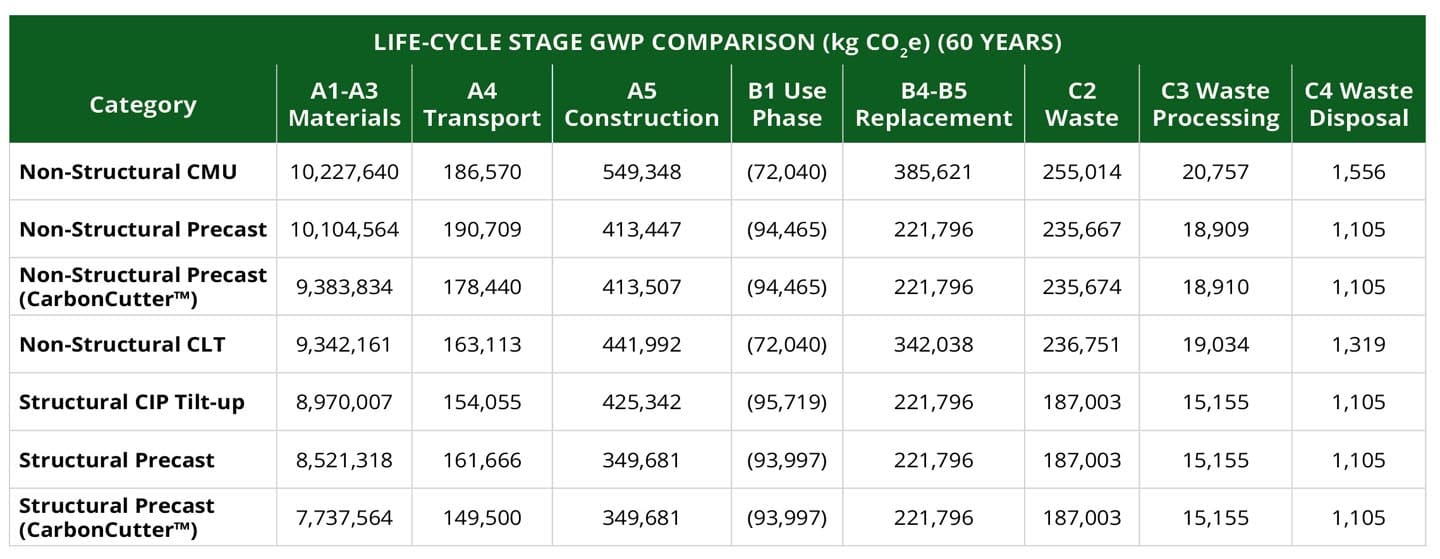
Task: Click the Structural CIP Tilt-up row label
Action: (x=132, y=402)
